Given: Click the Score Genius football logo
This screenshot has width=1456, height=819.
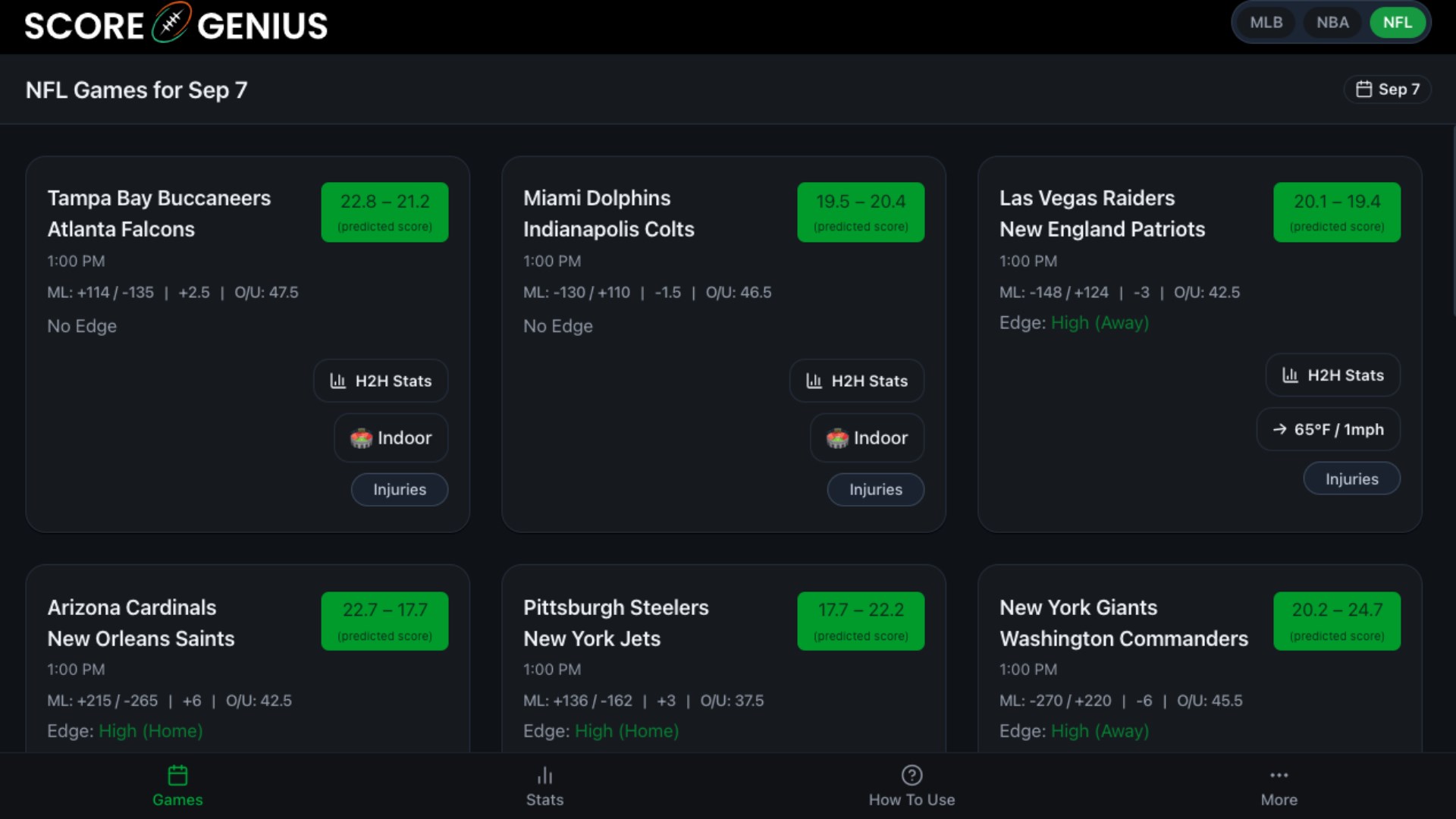Looking at the screenshot, I should 171,24.
